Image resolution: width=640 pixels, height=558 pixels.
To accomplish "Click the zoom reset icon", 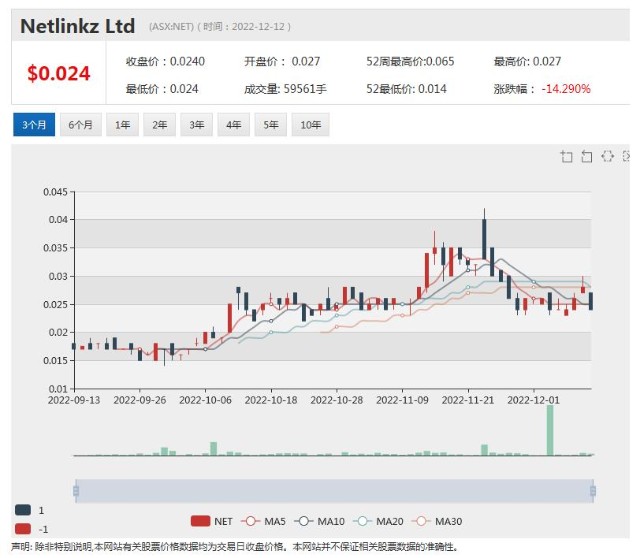I will 587,156.
